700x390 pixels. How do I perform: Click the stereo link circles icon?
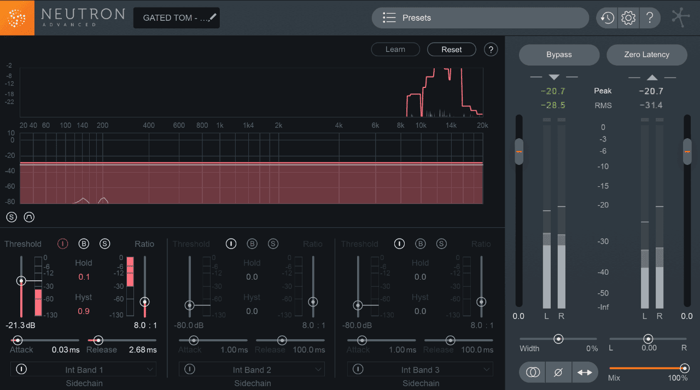(532, 372)
